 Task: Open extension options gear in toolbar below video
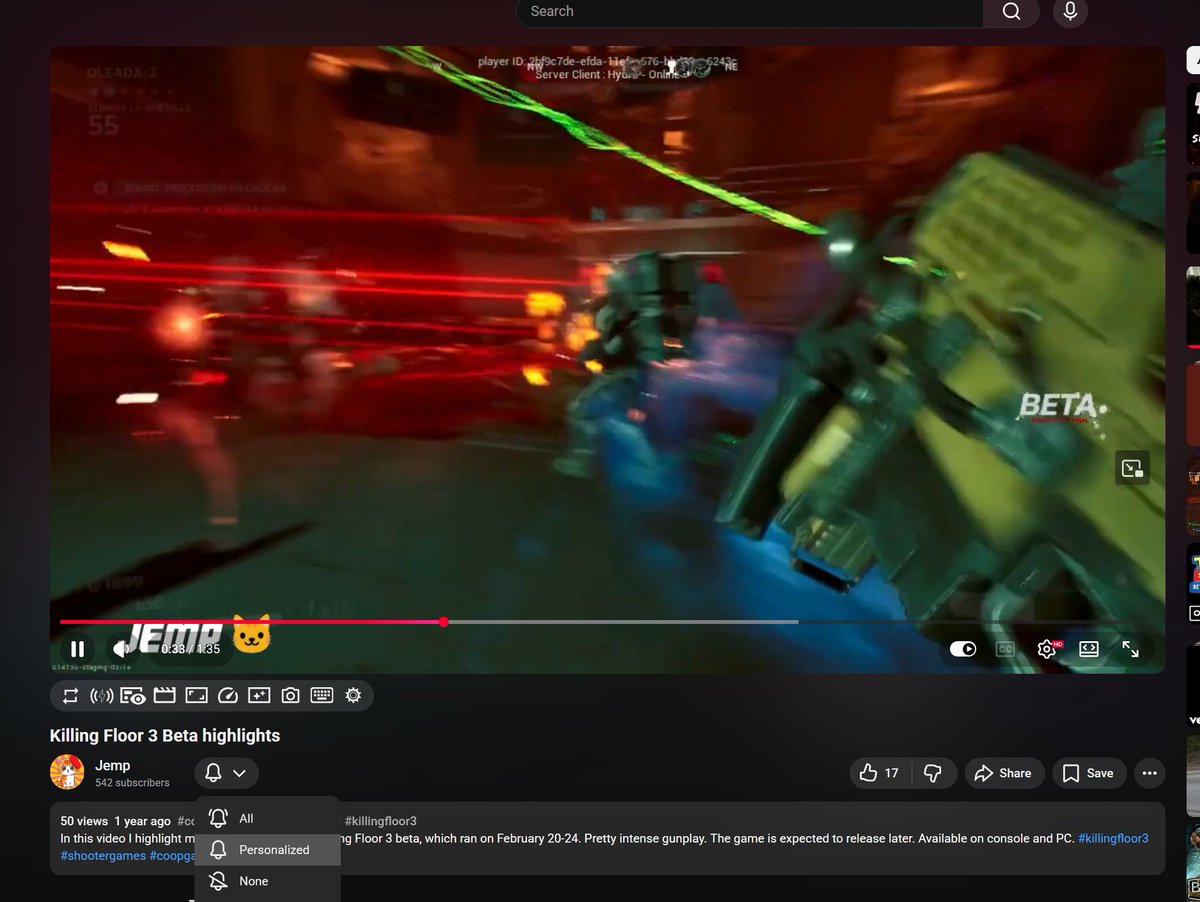[353, 696]
